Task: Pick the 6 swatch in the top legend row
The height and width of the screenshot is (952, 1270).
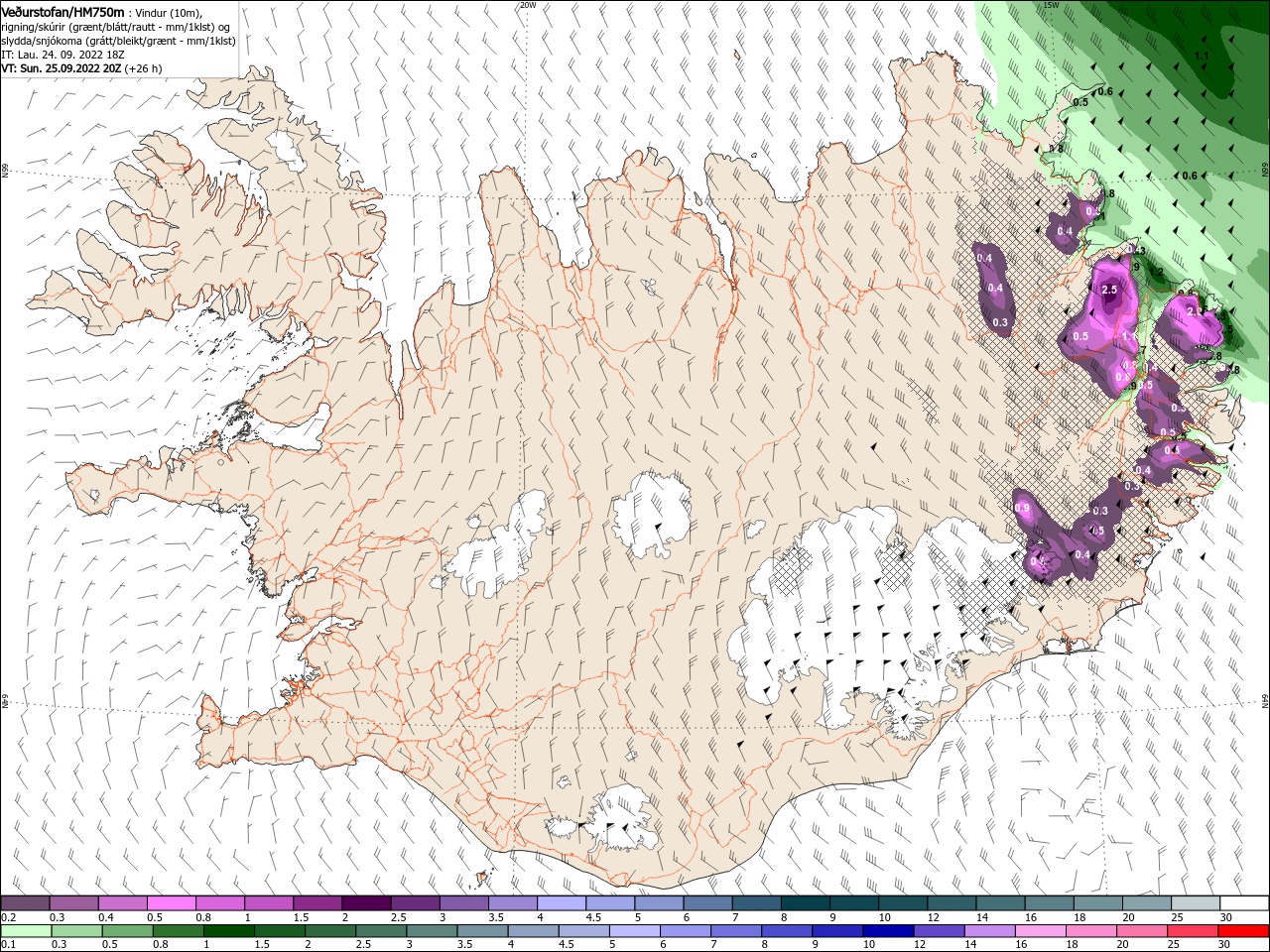Action: [707, 903]
